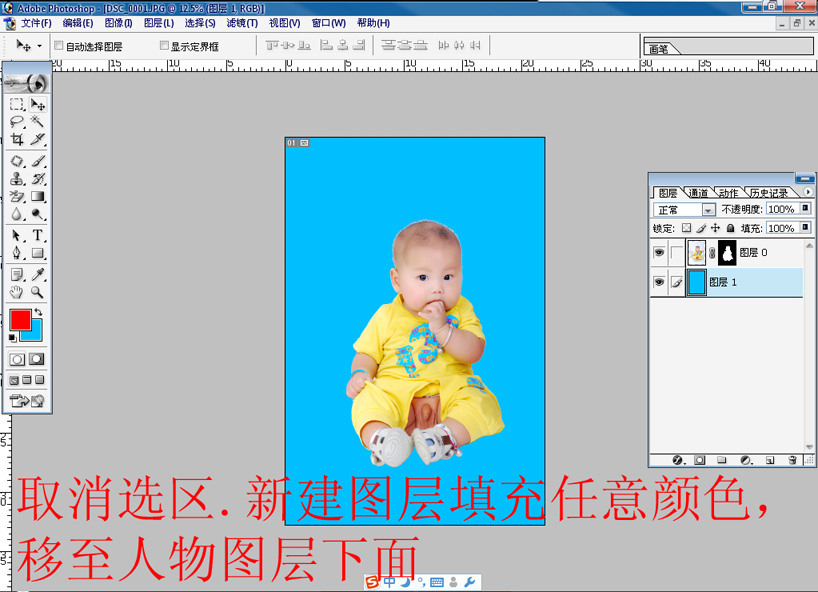Screen dimensions: 818x592
Task: Switch to the 通道 tab
Action: [700, 191]
